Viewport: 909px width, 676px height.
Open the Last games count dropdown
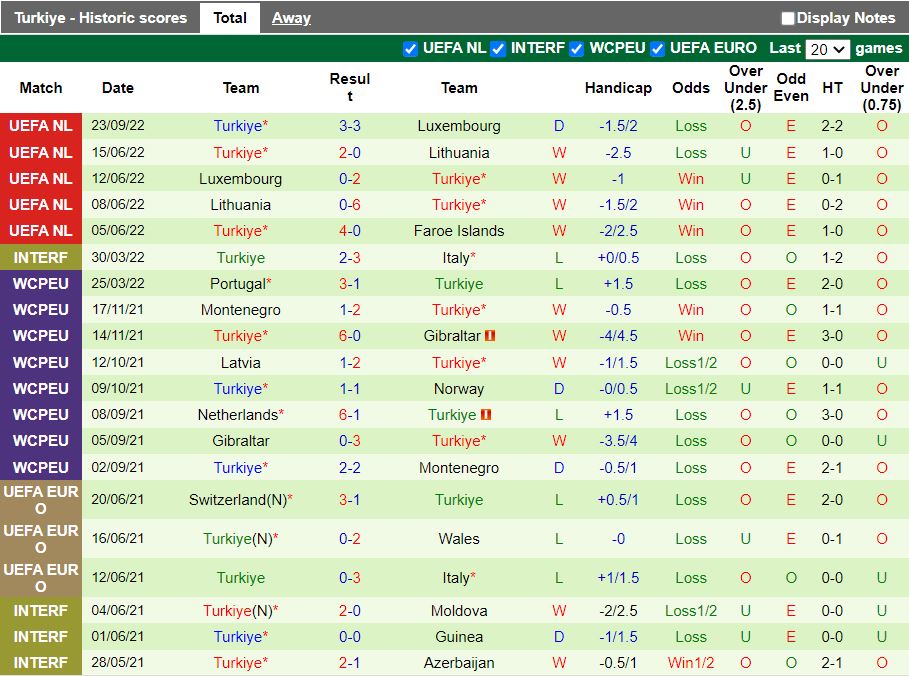827,49
